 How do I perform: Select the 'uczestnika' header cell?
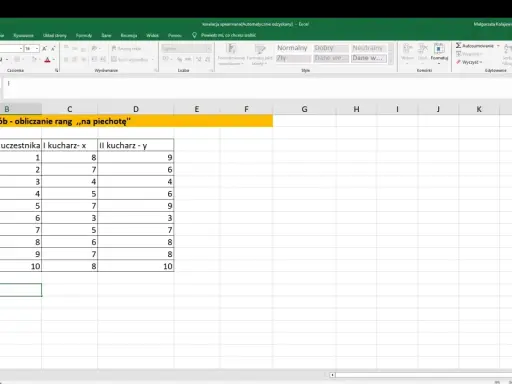point(21,145)
